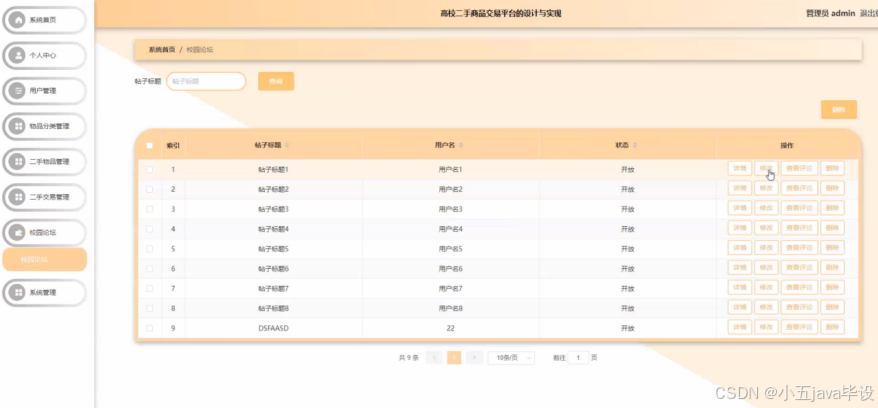The width and height of the screenshot is (878, 408).
Task: Click the DSFAASD title cell
Action: 273,329
